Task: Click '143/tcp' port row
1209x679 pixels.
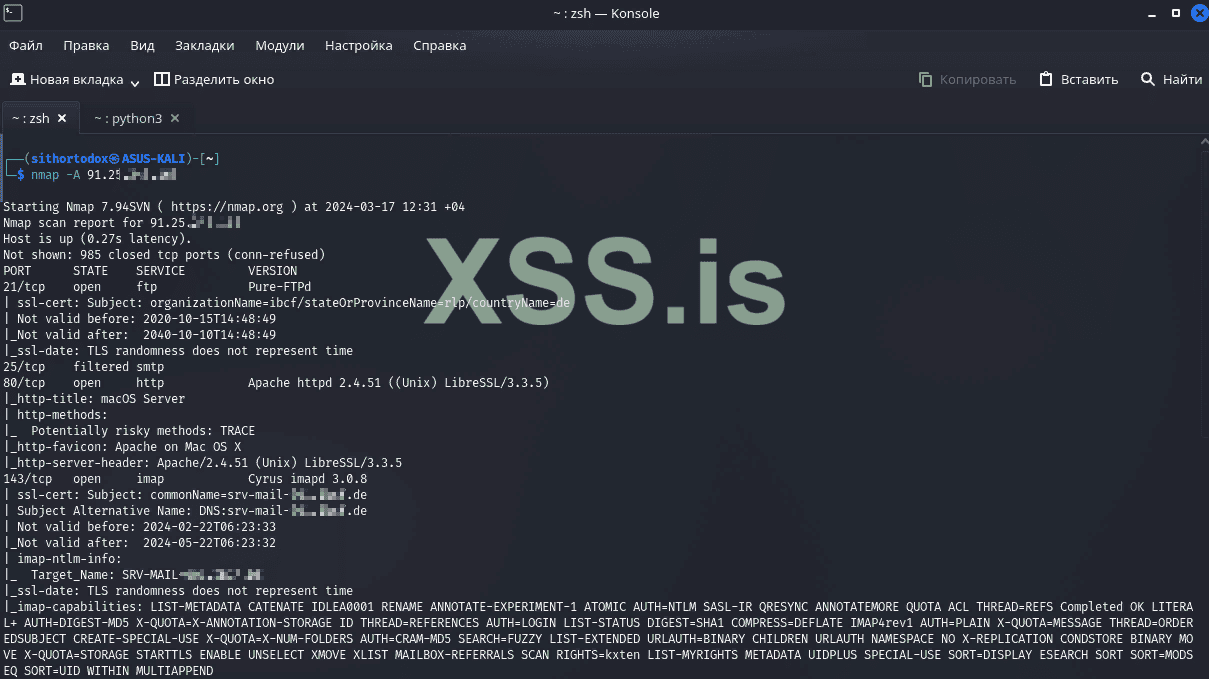Action: [185, 479]
